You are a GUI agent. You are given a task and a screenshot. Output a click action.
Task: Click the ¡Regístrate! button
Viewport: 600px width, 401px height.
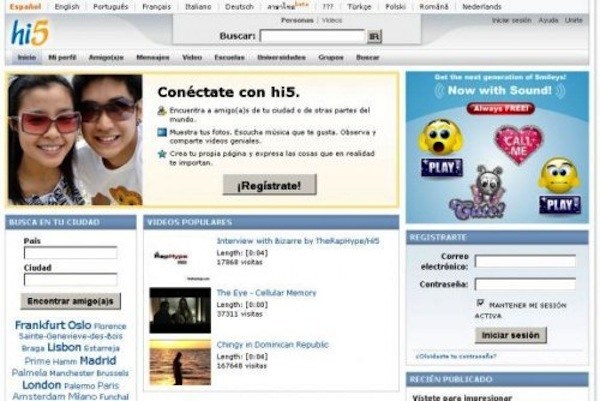tap(269, 185)
